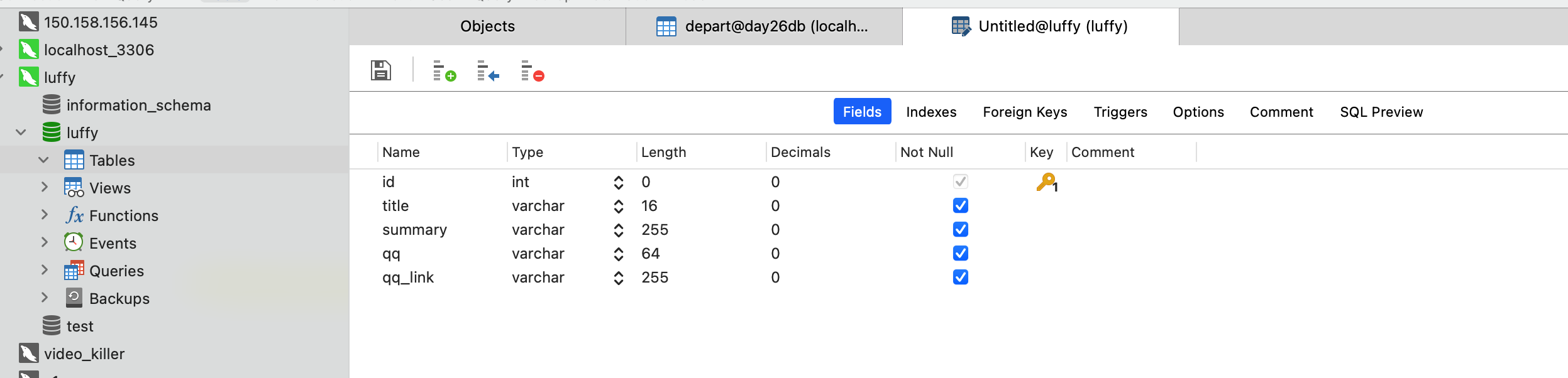Expand the Queries tree node
Viewport: 1568px width, 378px height.
[44, 270]
